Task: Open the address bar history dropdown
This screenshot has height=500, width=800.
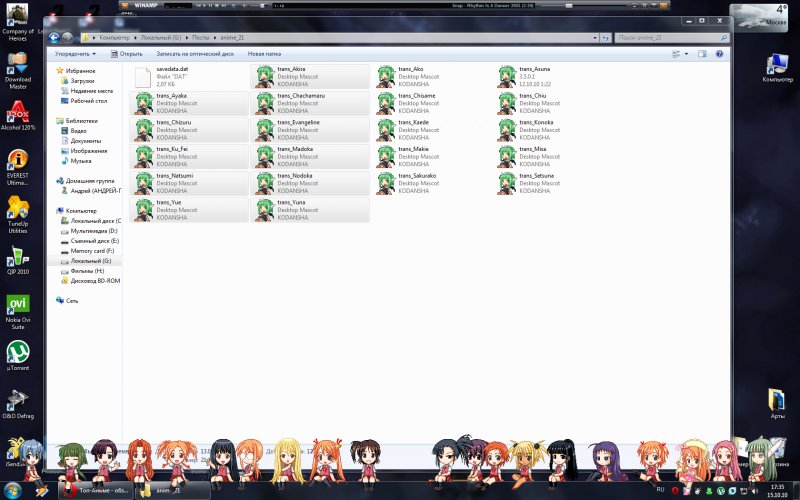Action: [595, 38]
